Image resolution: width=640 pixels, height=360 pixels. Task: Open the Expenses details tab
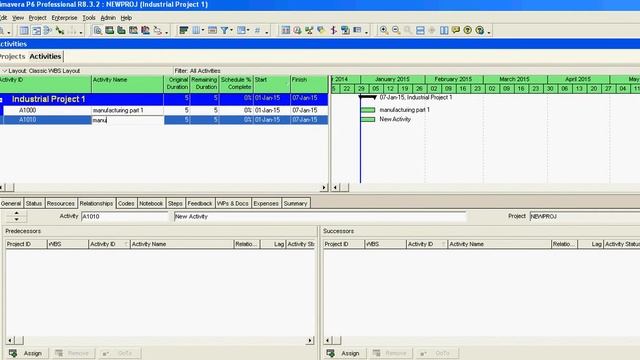tap(266, 203)
